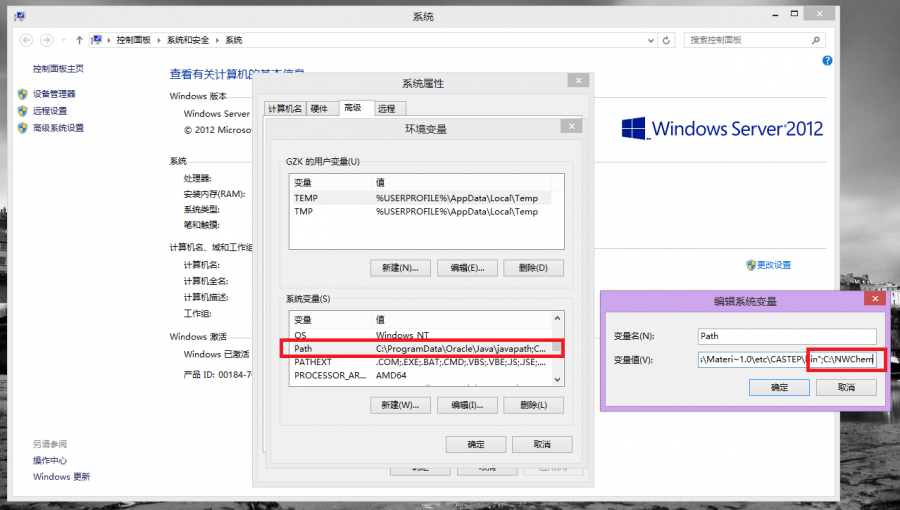The width and height of the screenshot is (900, 510).
Task: Click the Back arrow in System window
Action: pos(26,40)
